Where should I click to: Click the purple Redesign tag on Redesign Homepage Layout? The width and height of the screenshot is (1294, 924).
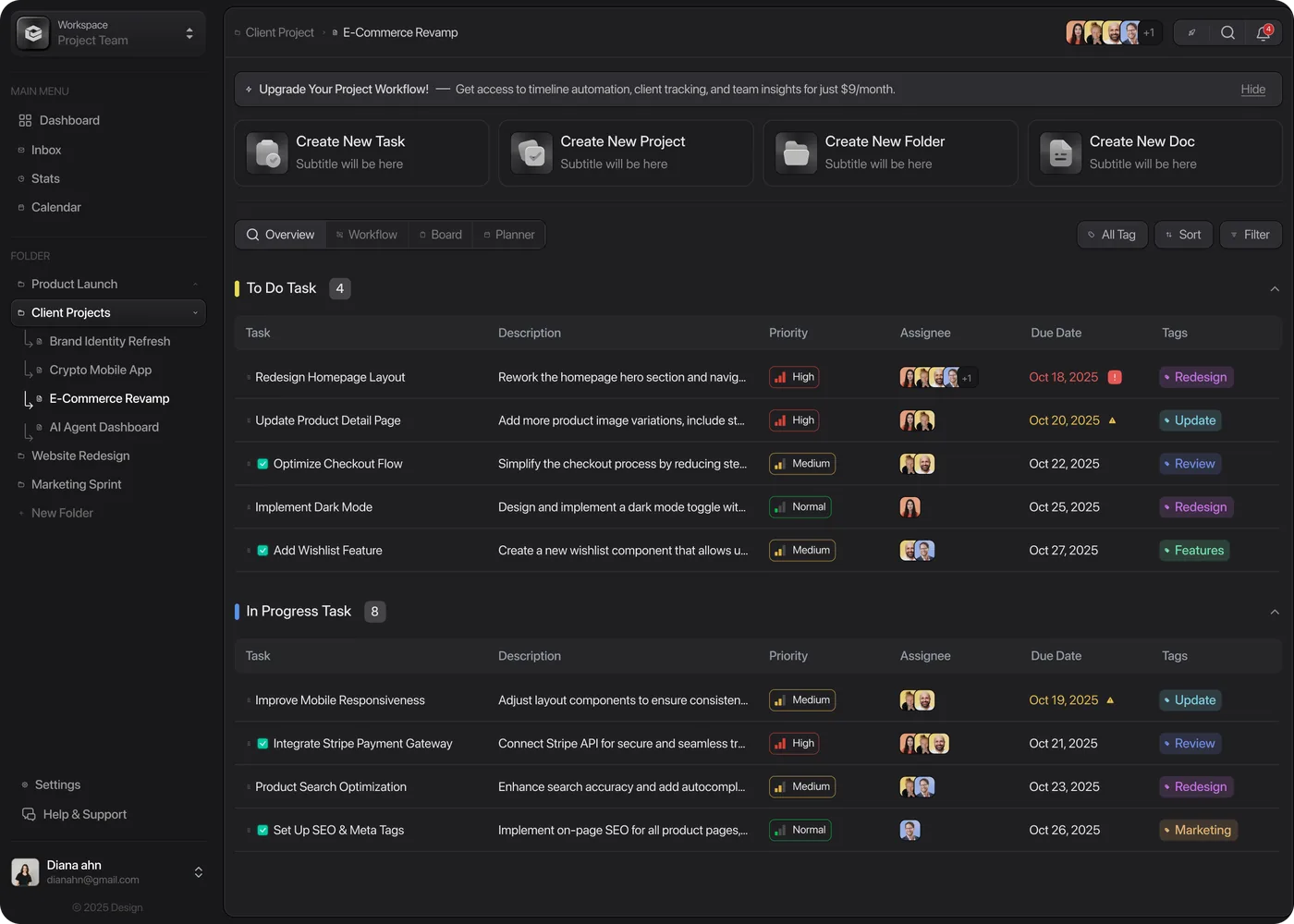pos(1196,377)
